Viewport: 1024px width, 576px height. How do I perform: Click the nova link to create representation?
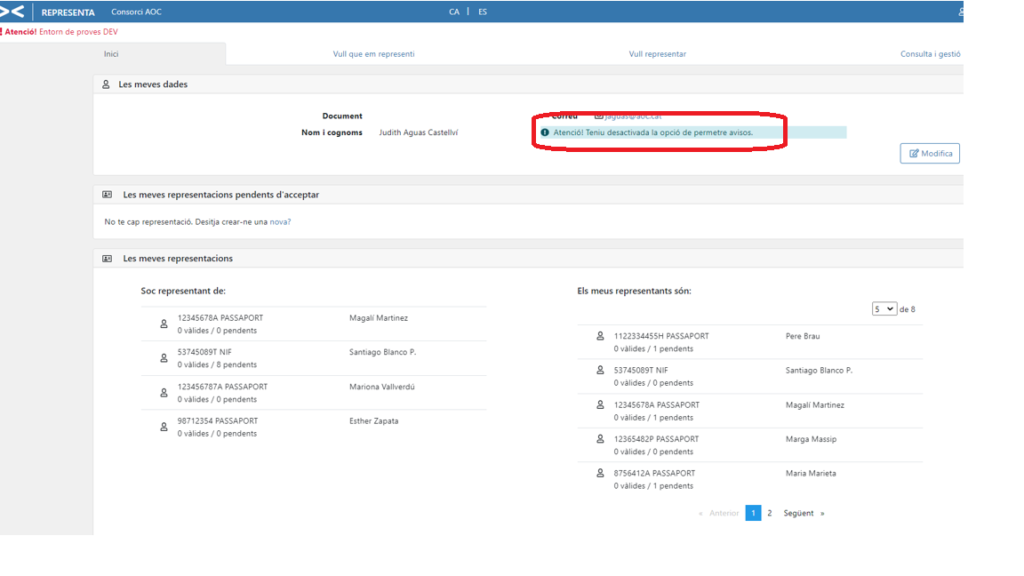tap(278, 222)
